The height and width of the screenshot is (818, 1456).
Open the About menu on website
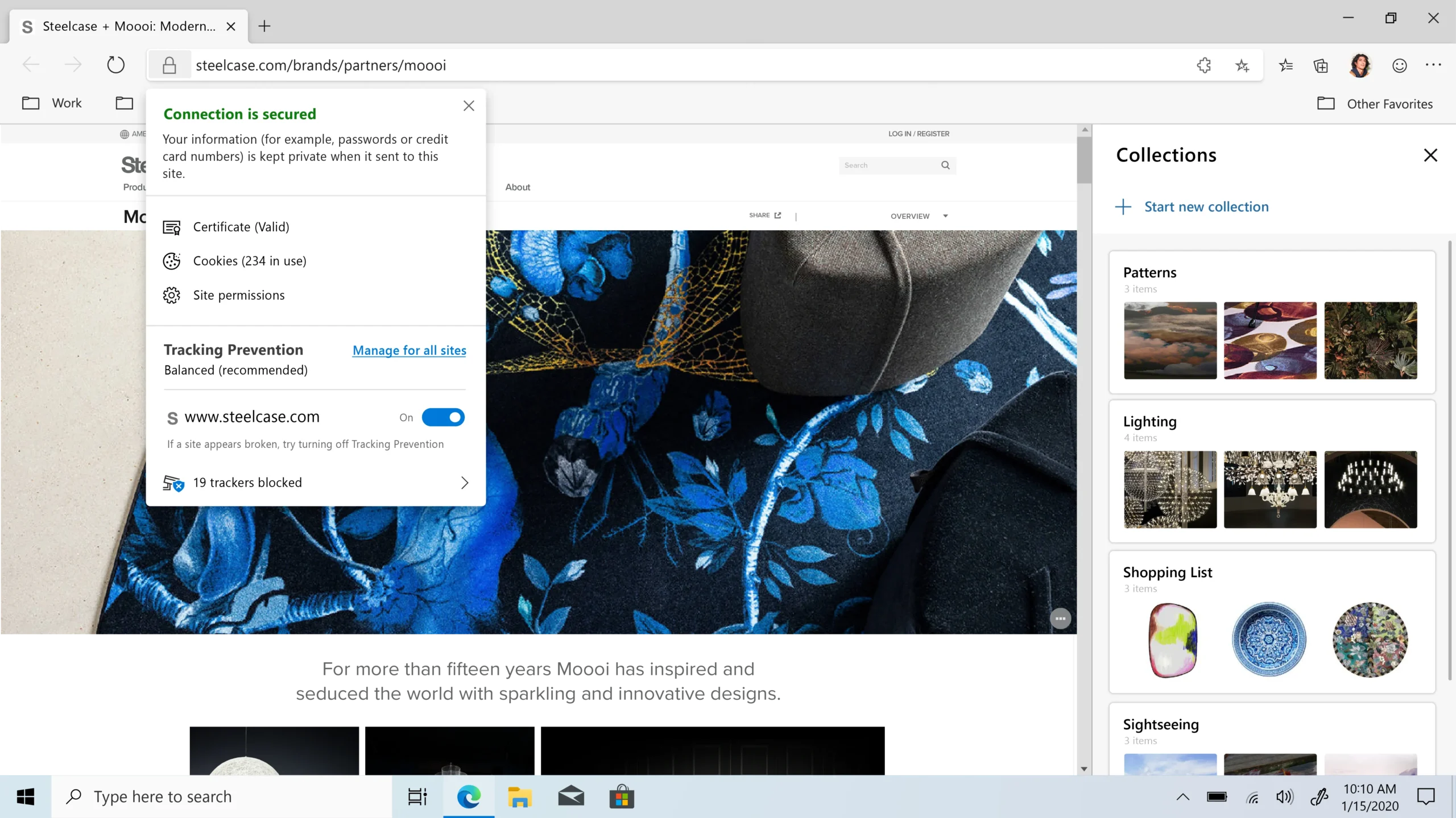tap(518, 187)
